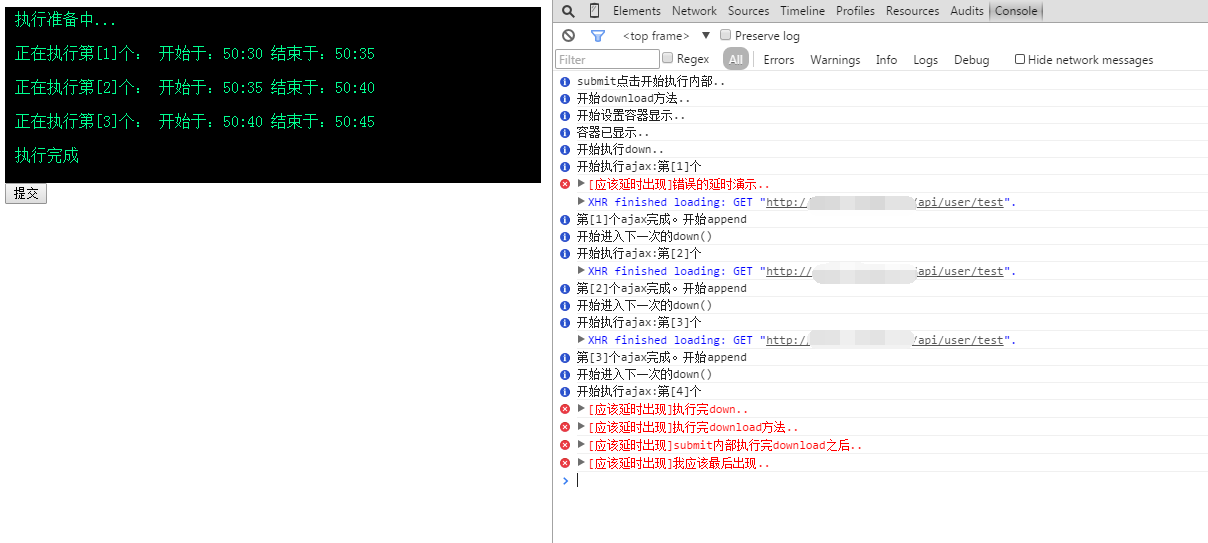Toggle the Regex filter checkbox
The width and height of the screenshot is (1208, 543).
668,59
